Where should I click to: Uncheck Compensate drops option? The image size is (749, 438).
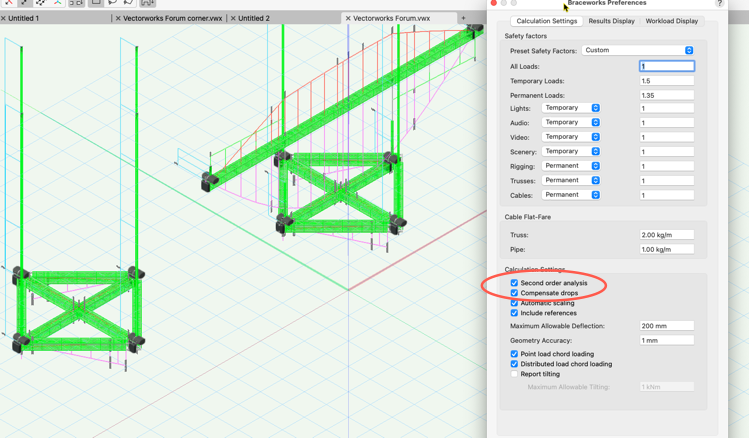pyautogui.click(x=515, y=293)
